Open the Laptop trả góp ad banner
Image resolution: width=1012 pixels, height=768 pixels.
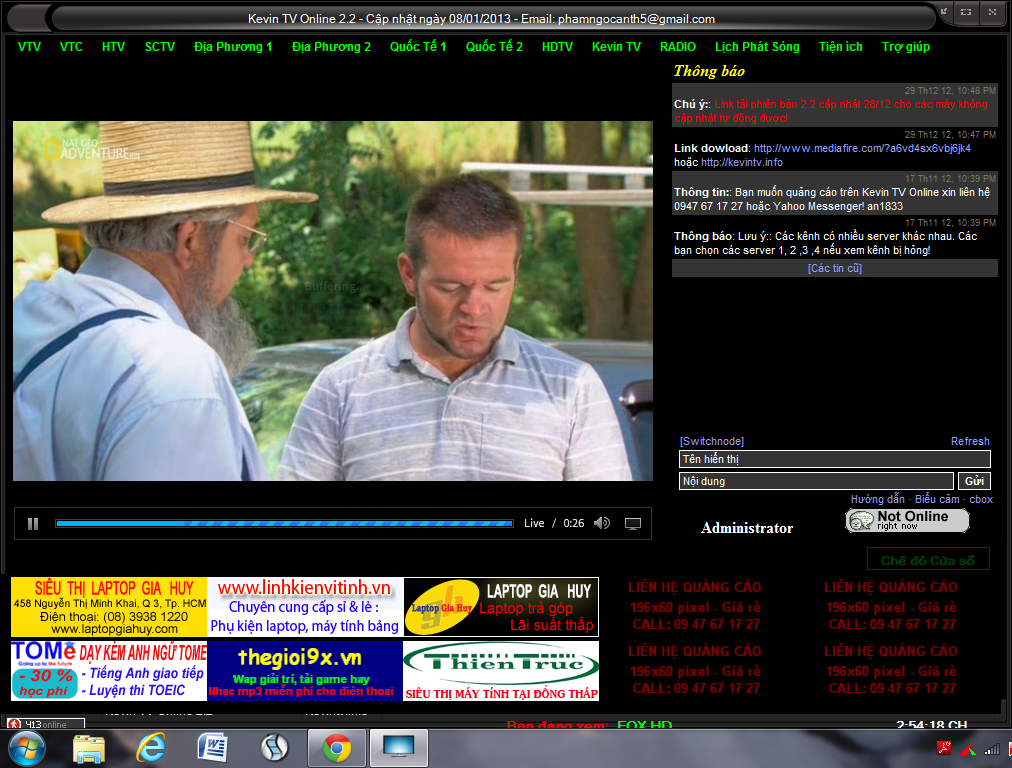[501, 607]
